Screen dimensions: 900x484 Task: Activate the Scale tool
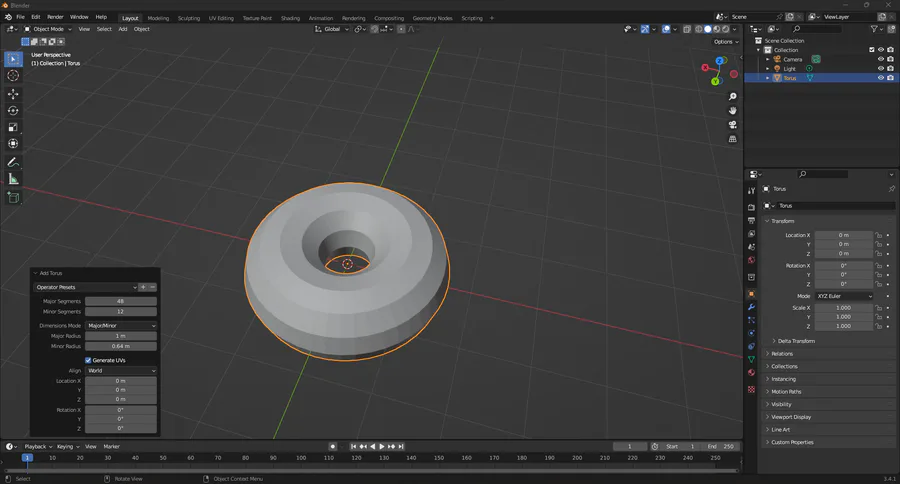[13, 127]
